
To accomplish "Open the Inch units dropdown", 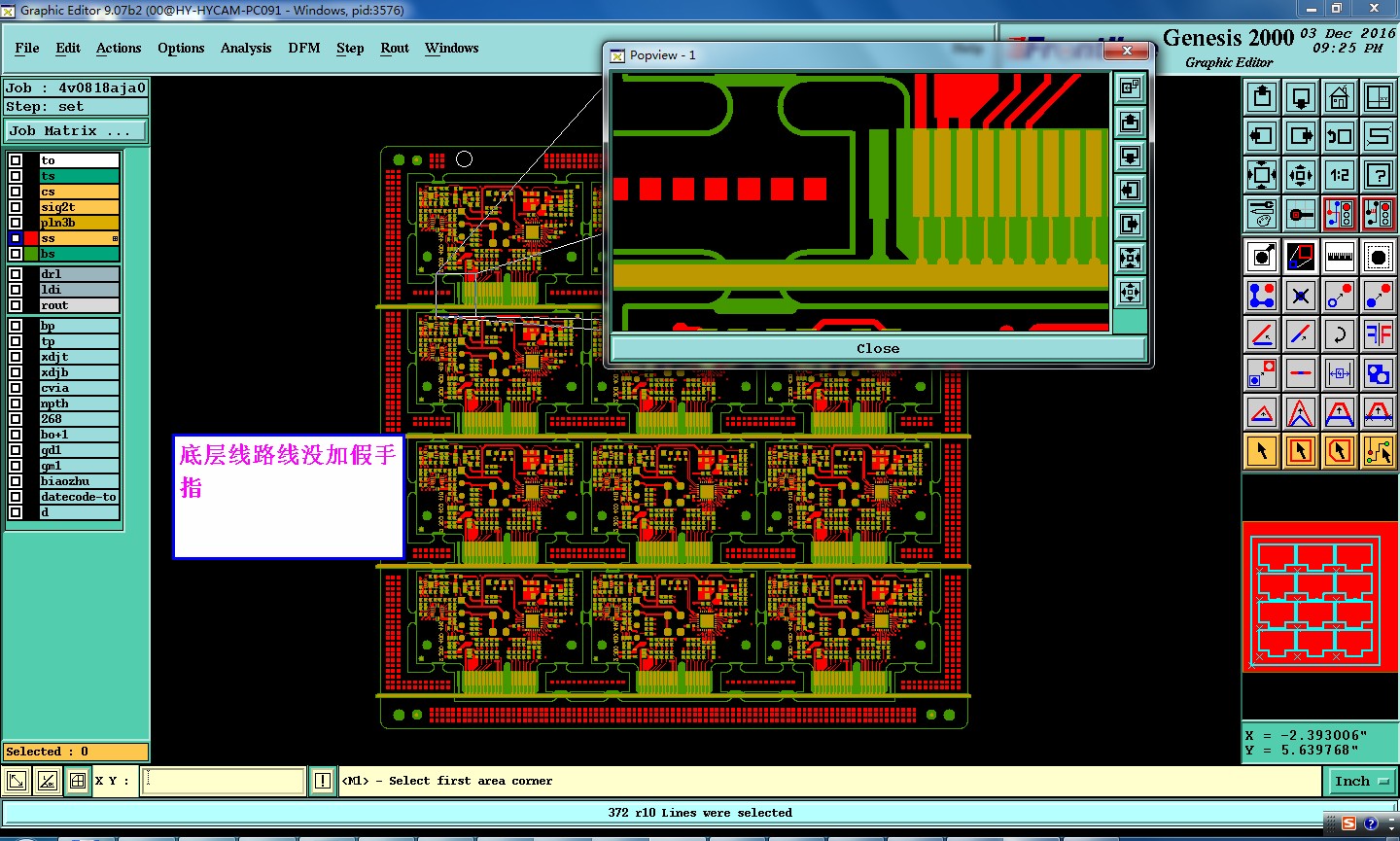I will (1360, 781).
